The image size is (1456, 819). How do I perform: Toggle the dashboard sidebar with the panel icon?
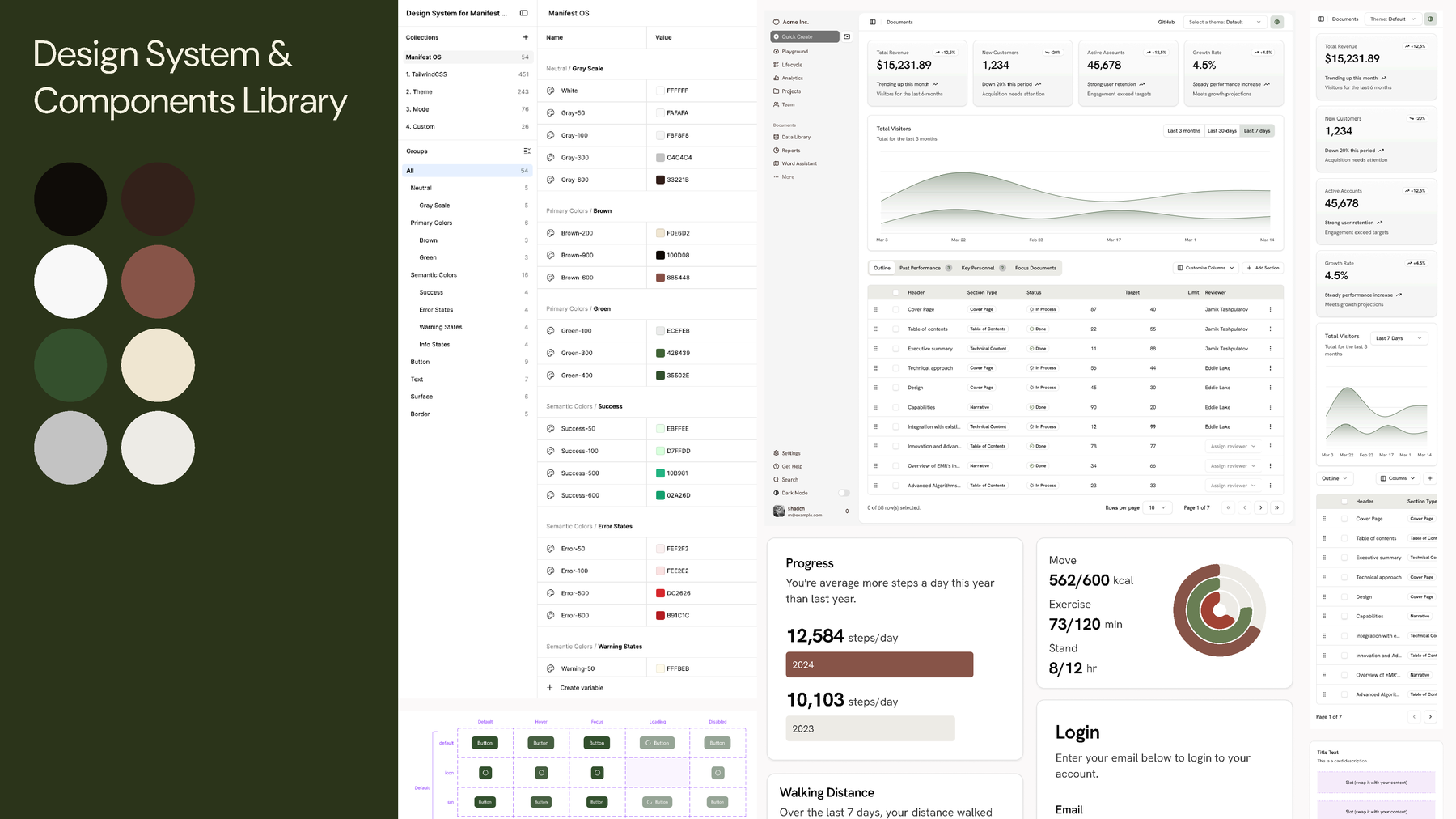coord(873,22)
